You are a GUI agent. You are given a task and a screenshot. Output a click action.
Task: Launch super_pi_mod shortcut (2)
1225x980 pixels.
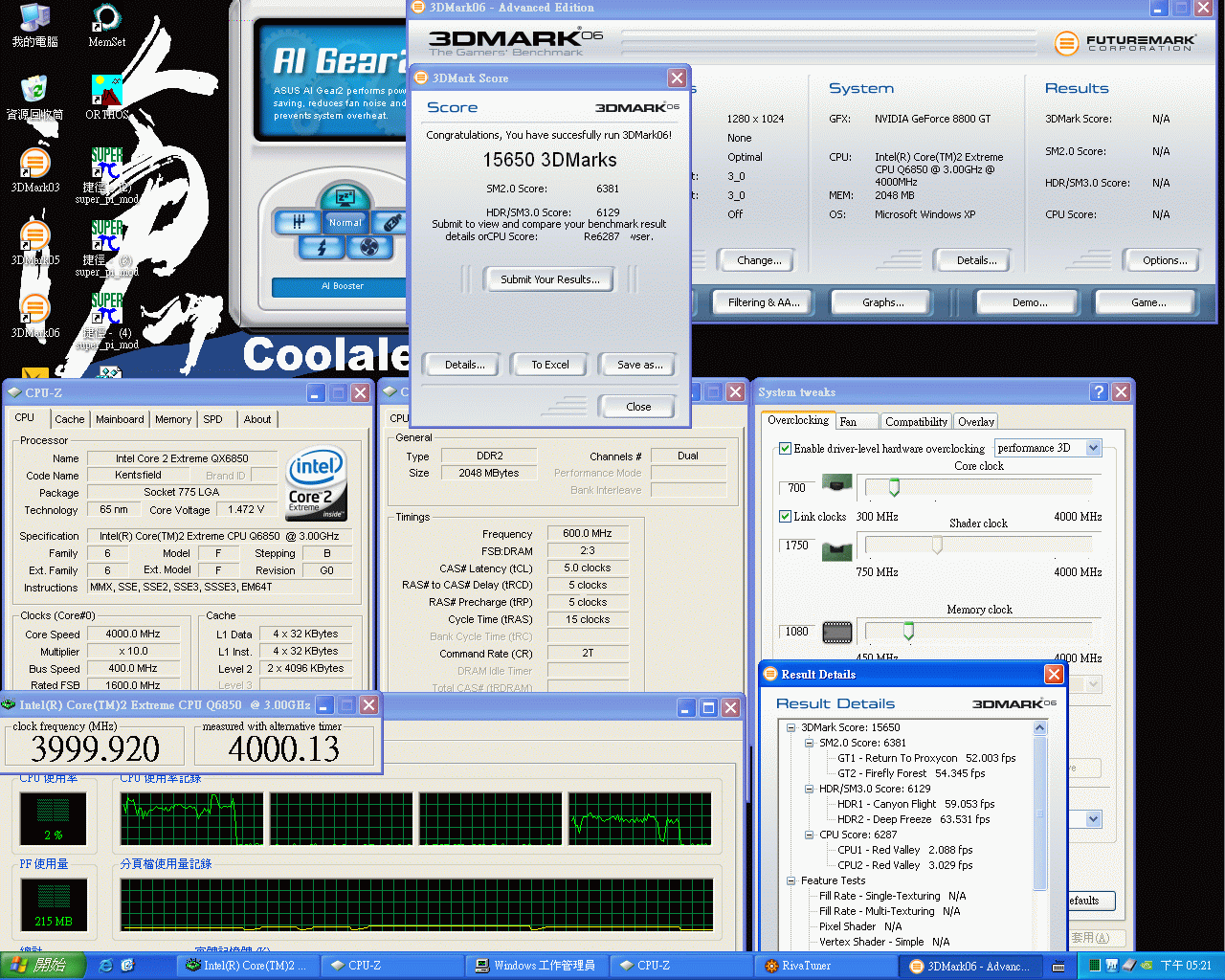tap(106, 175)
